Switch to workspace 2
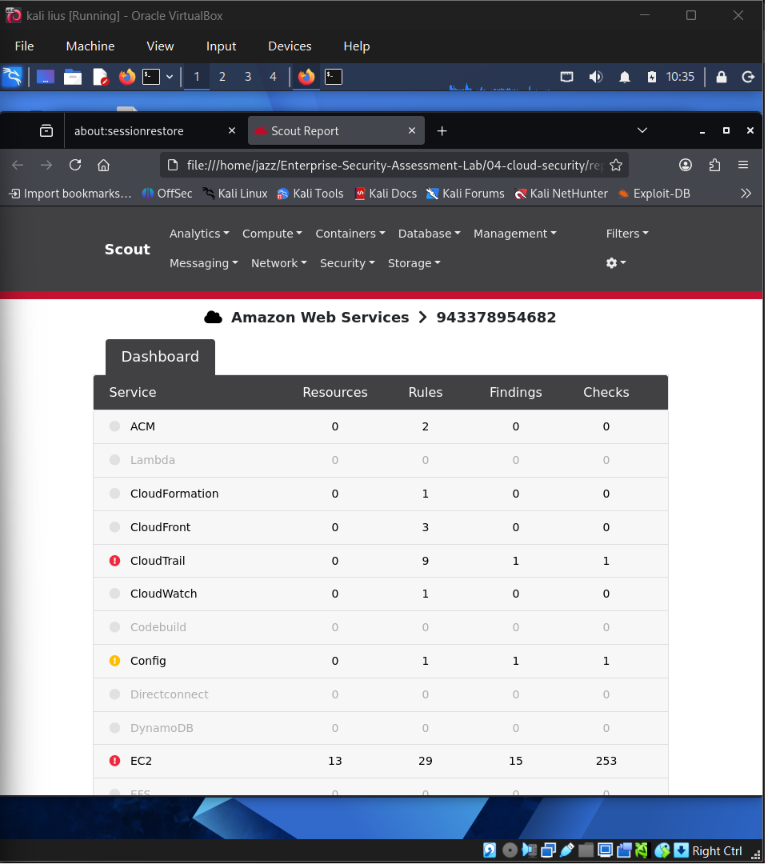 222,77
